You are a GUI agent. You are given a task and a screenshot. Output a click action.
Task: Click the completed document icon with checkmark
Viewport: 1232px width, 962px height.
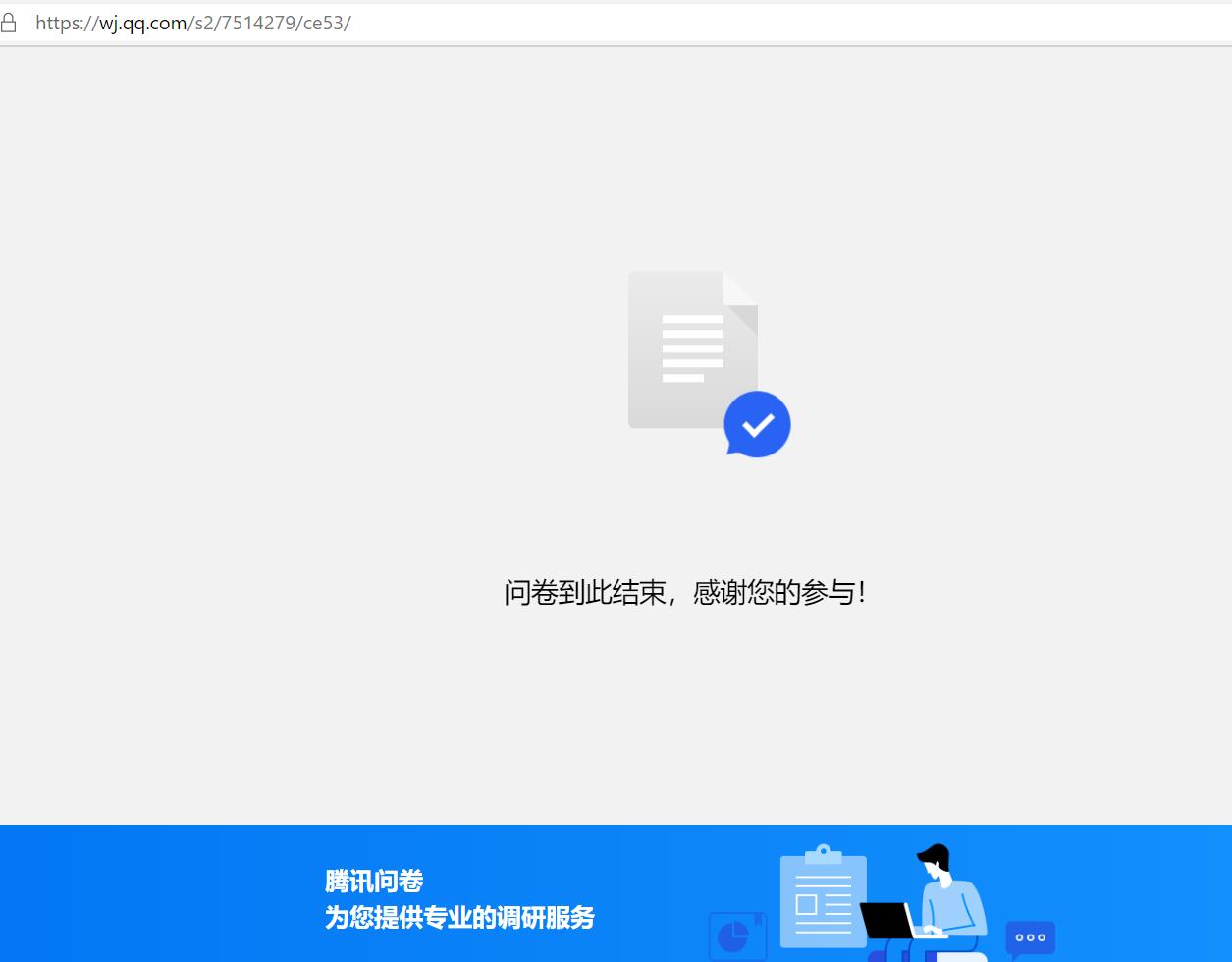pyautogui.click(x=709, y=363)
